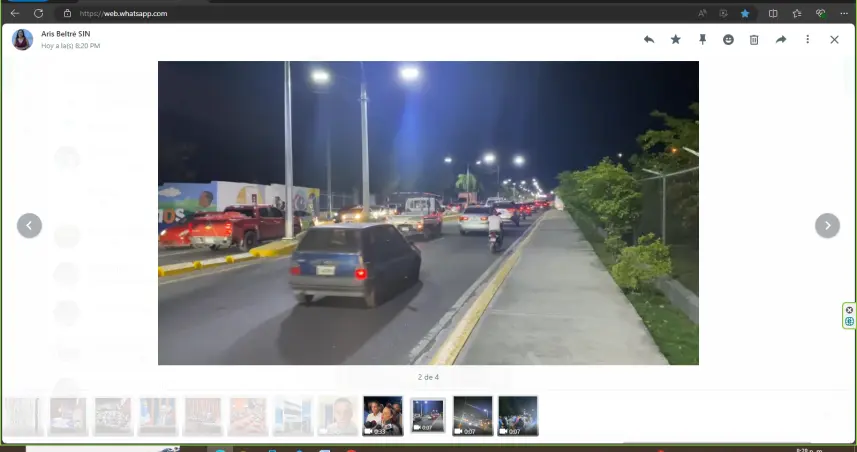Select the currently highlighted street video thumbnail
The width and height of the screenshot is (857, 452).
click(428, 416)
